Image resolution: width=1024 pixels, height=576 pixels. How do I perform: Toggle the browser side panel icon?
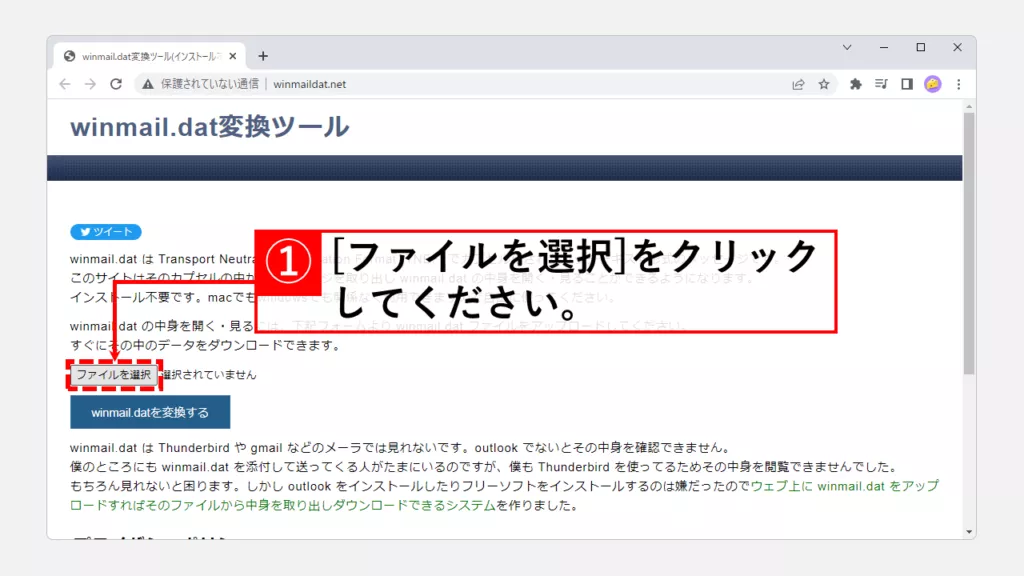coord(906,84)
